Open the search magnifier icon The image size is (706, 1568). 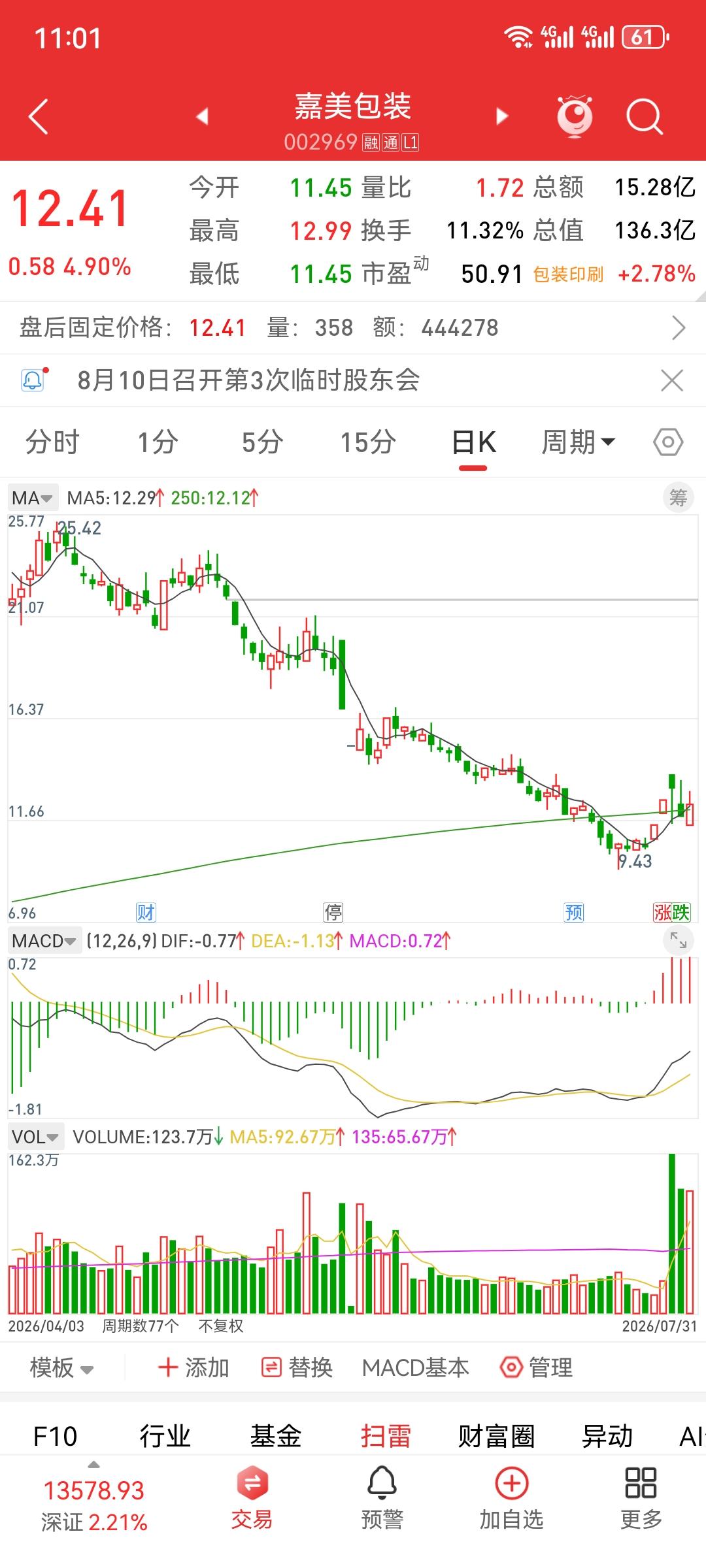(x=644, y=117)
